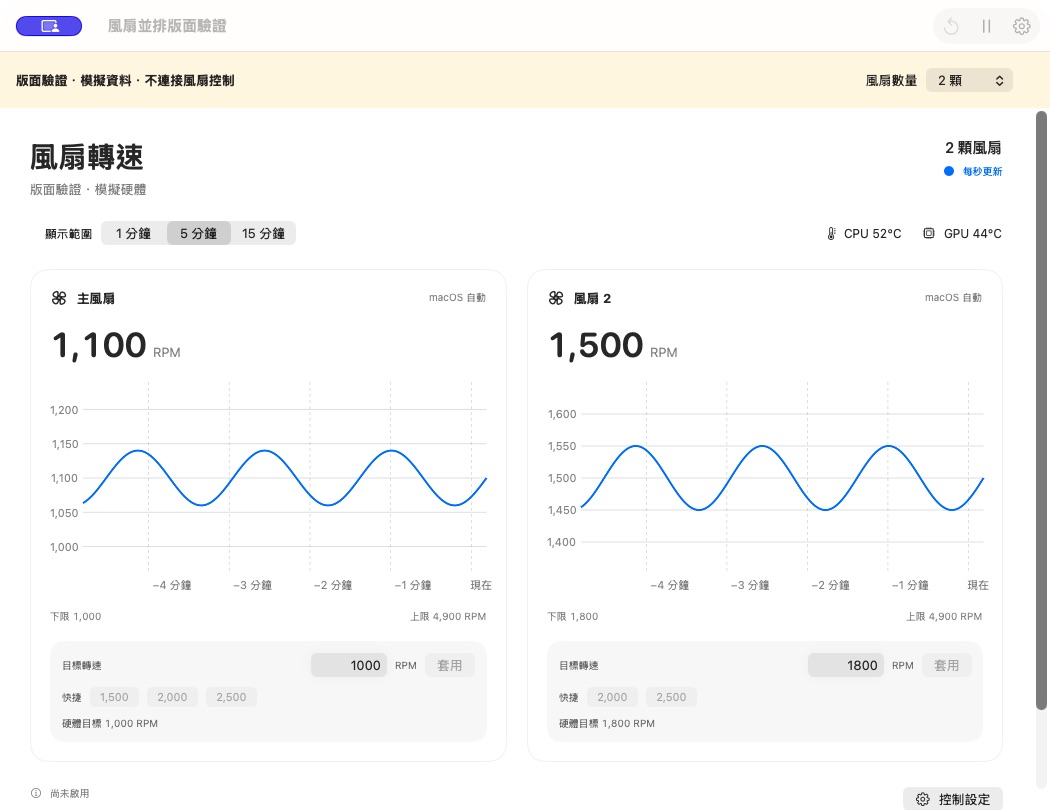Click the 下限 1,800 label

(573, 617)
